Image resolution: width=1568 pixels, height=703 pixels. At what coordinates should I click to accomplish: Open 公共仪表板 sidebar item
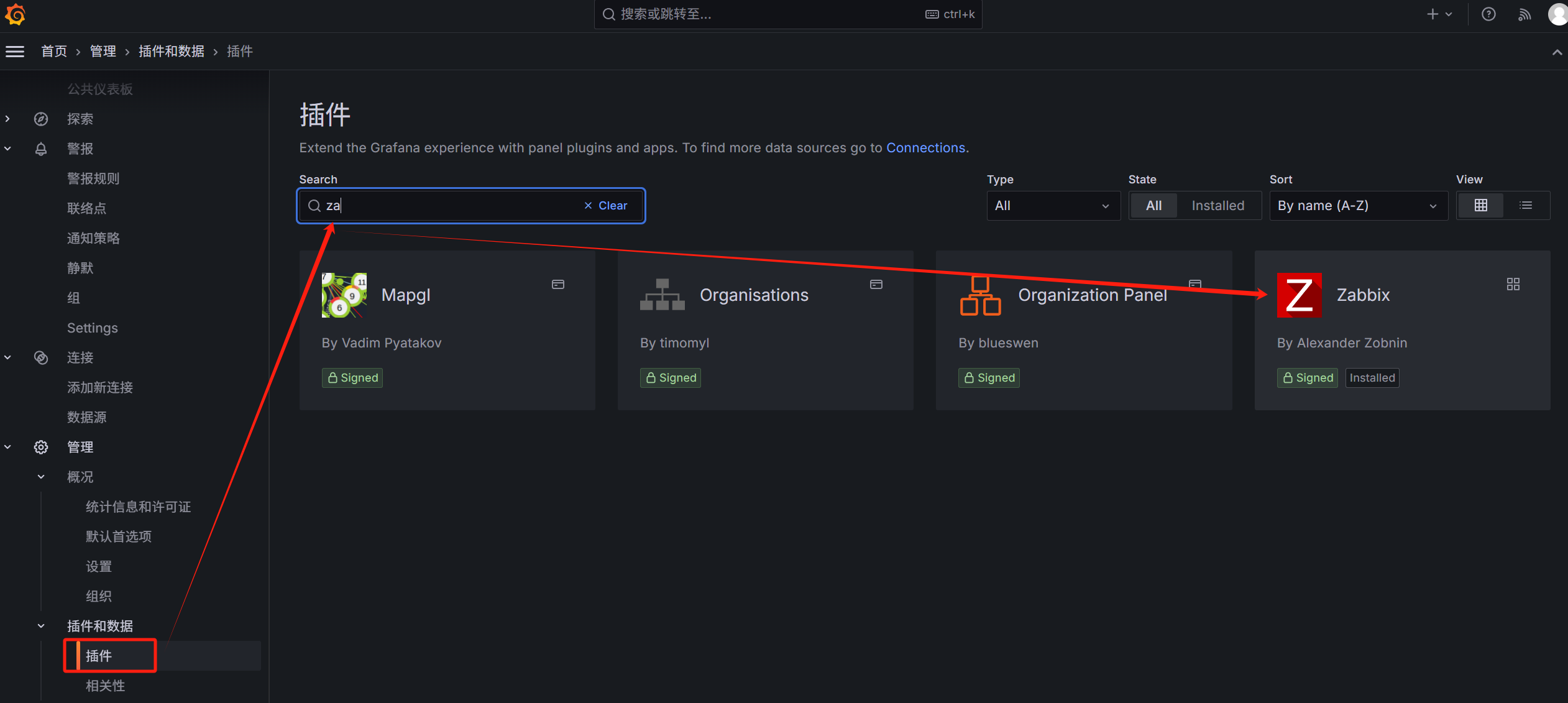pyautogui.click(x=100, y=90)
